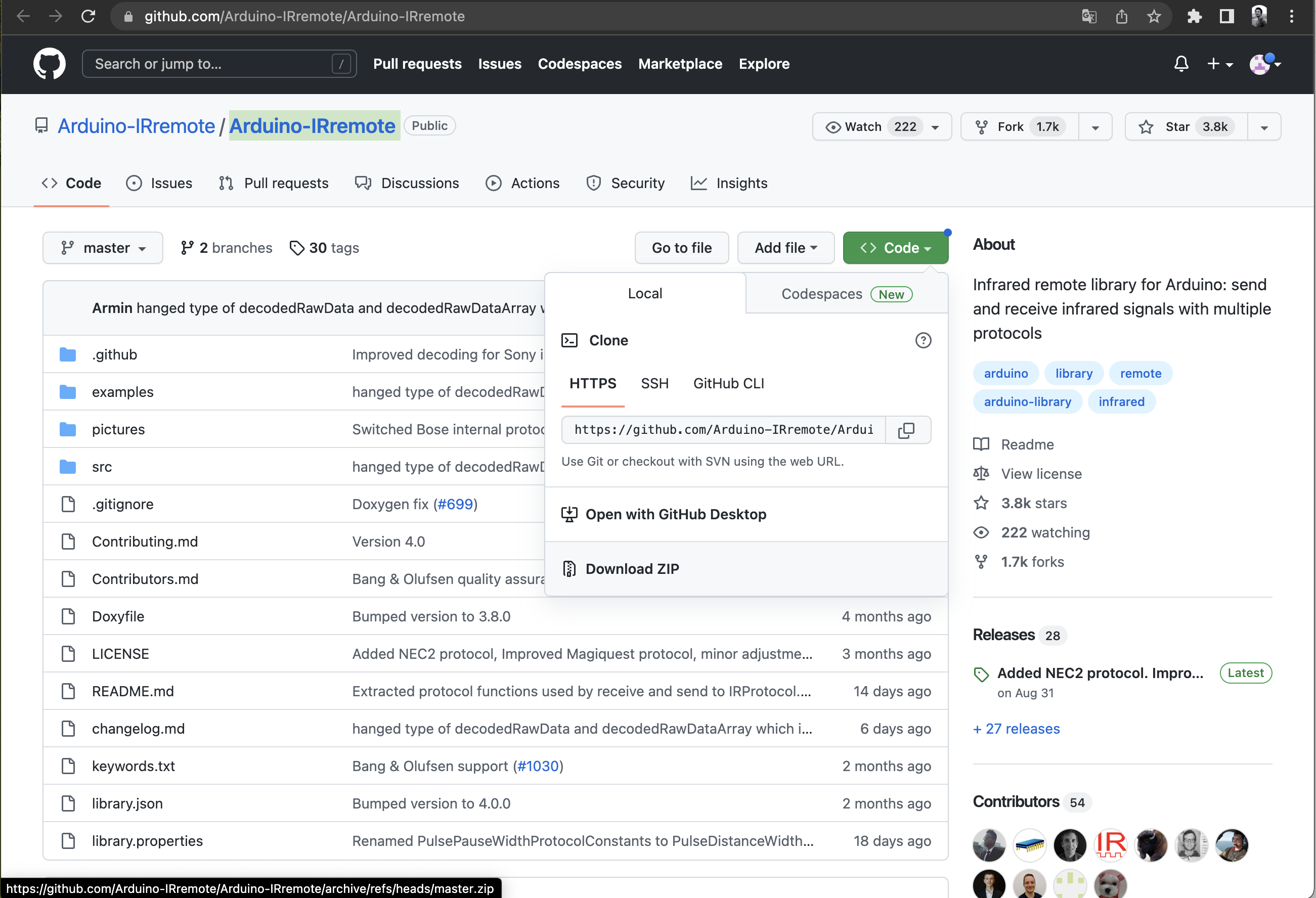Open the repository Issues tab
This screenshot has height=898, width=1316.
tap(159, 183)
